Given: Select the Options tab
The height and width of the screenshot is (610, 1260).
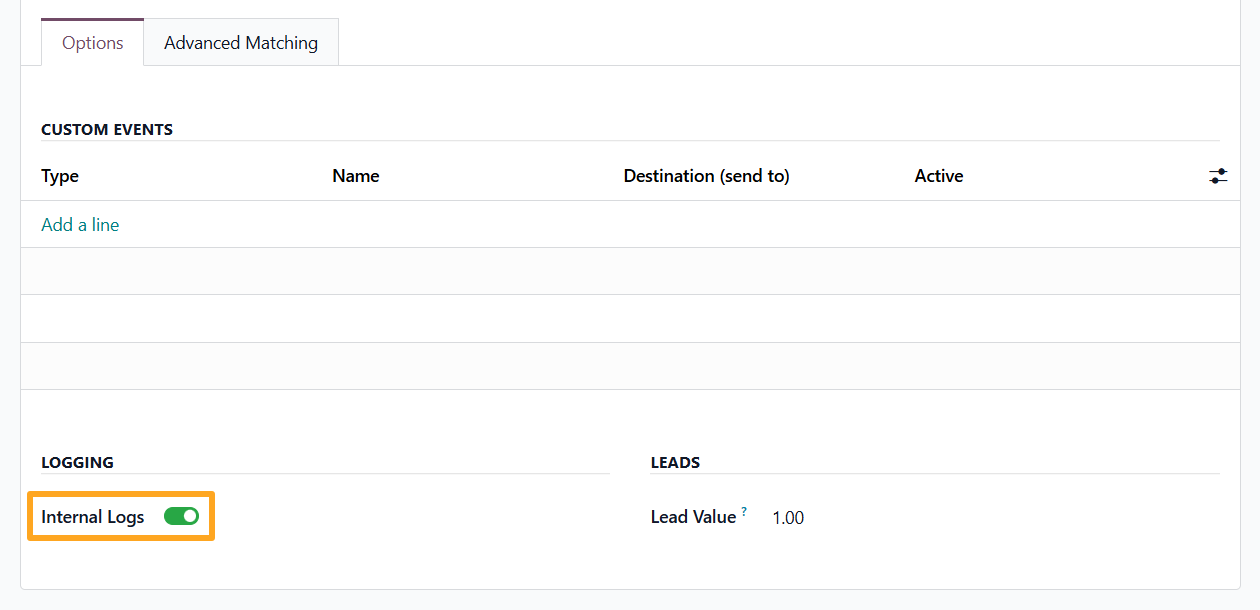Looking at the screenshot, I should 93,43.
